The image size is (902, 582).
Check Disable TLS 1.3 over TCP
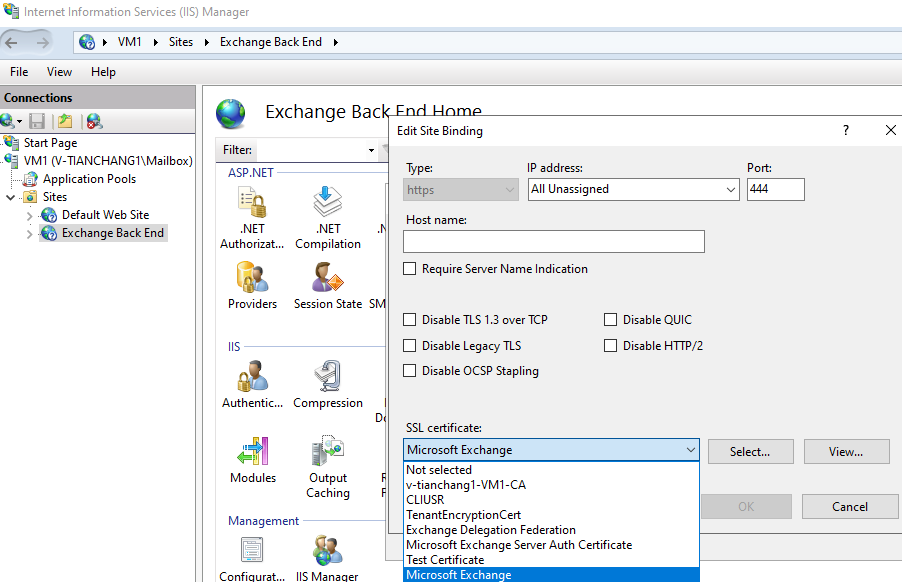pos(410,320)
